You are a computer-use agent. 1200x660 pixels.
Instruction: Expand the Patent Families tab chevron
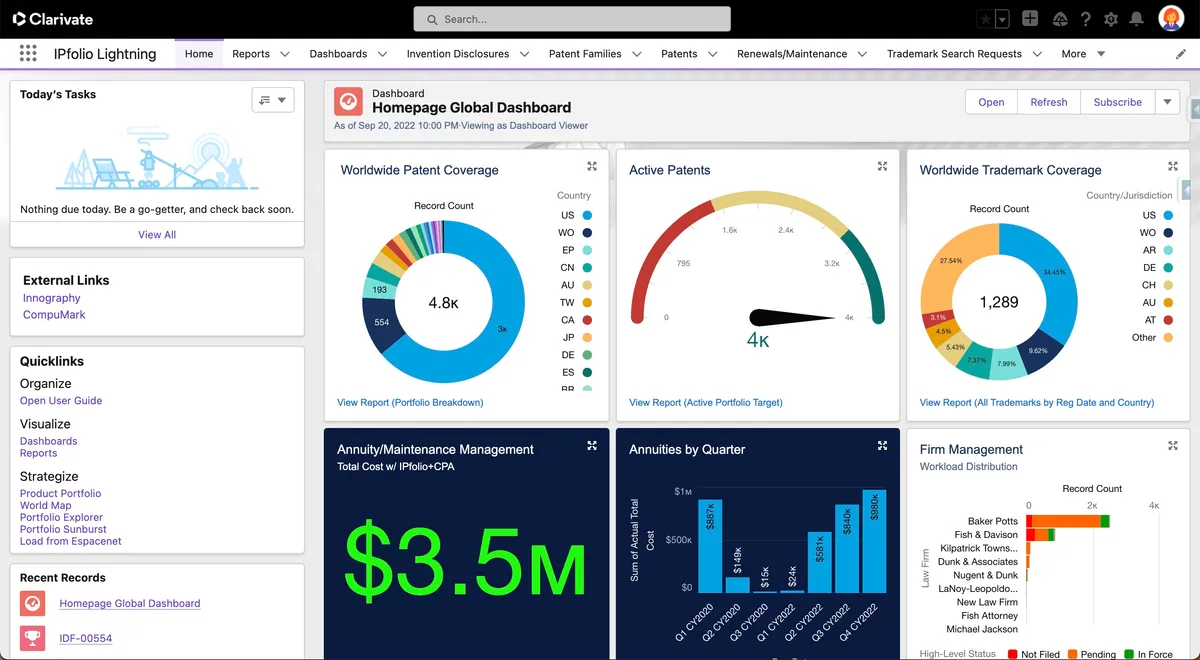[x=637, y=54]
